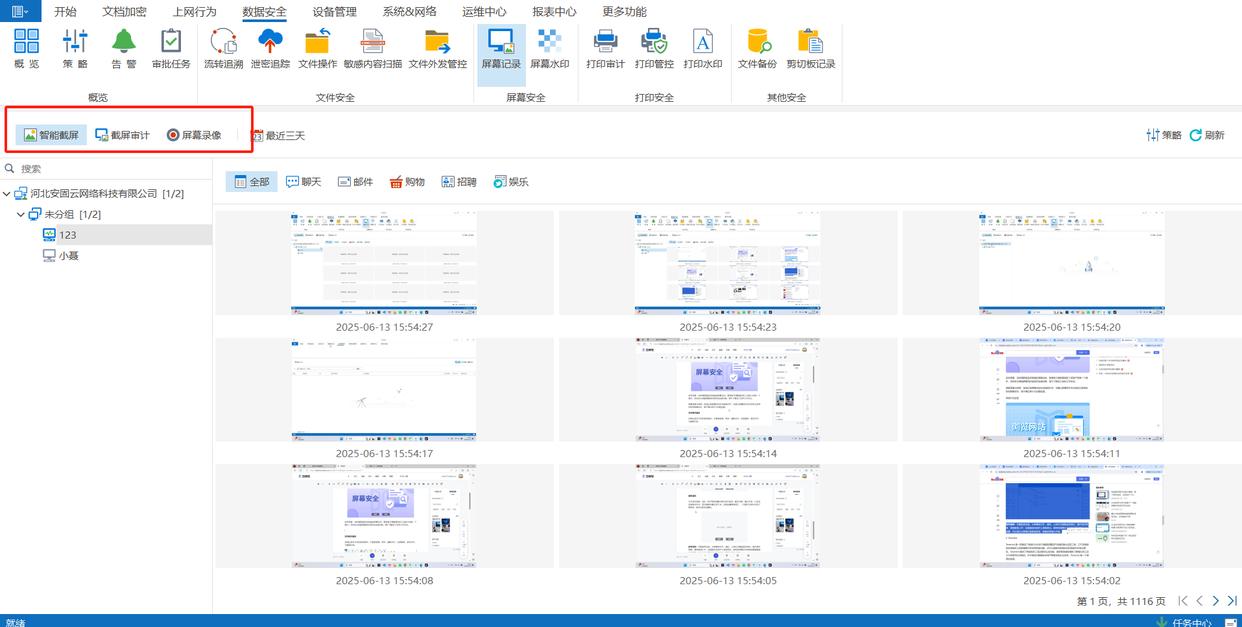
Task: Open 敏感内容扫描 in ribbon
Action: [x=372, y=48]
